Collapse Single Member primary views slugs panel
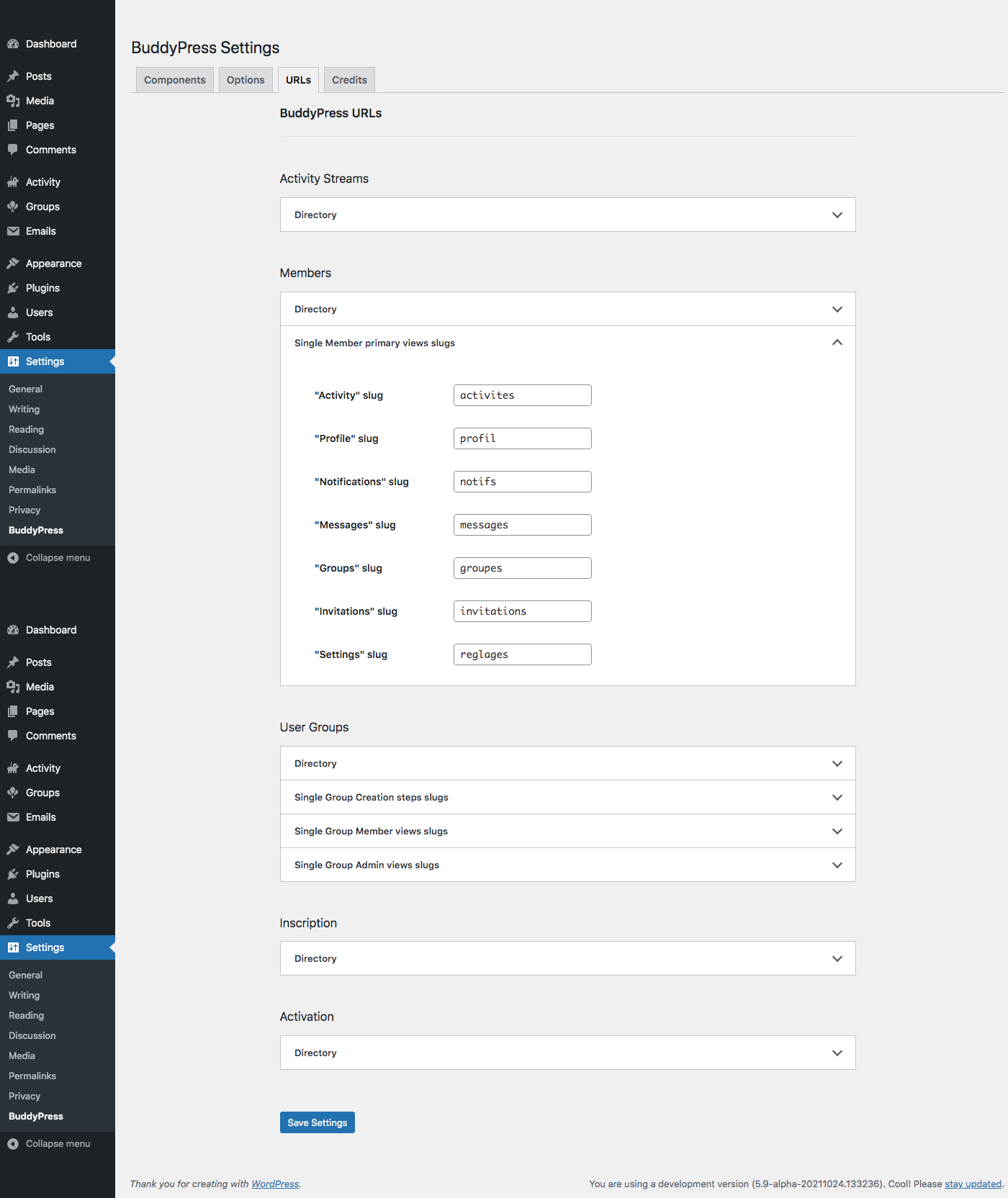This screenshot has width=1008, height=1198. (x=567, y=343)
